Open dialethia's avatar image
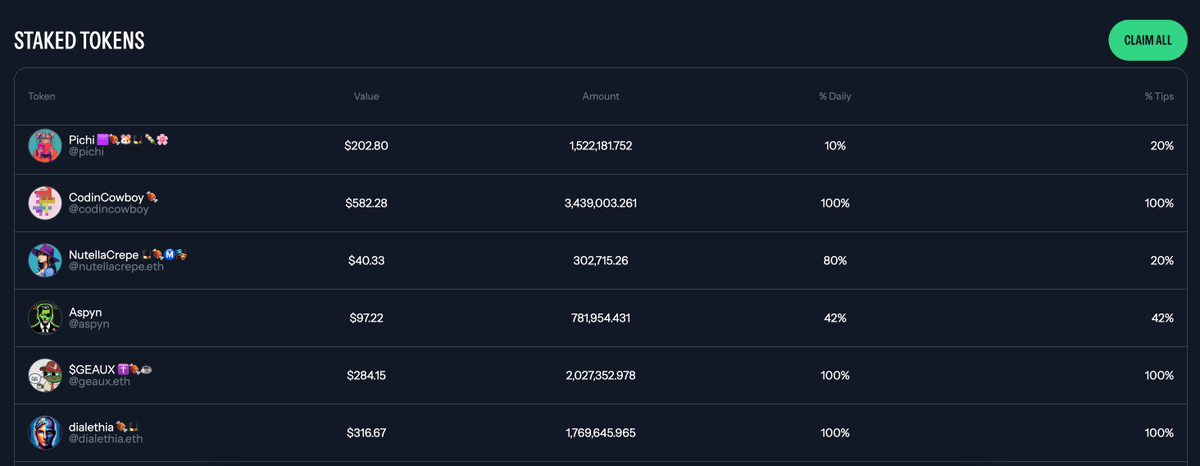This screenshot has width=1200, height=466. tap(45, 432)
